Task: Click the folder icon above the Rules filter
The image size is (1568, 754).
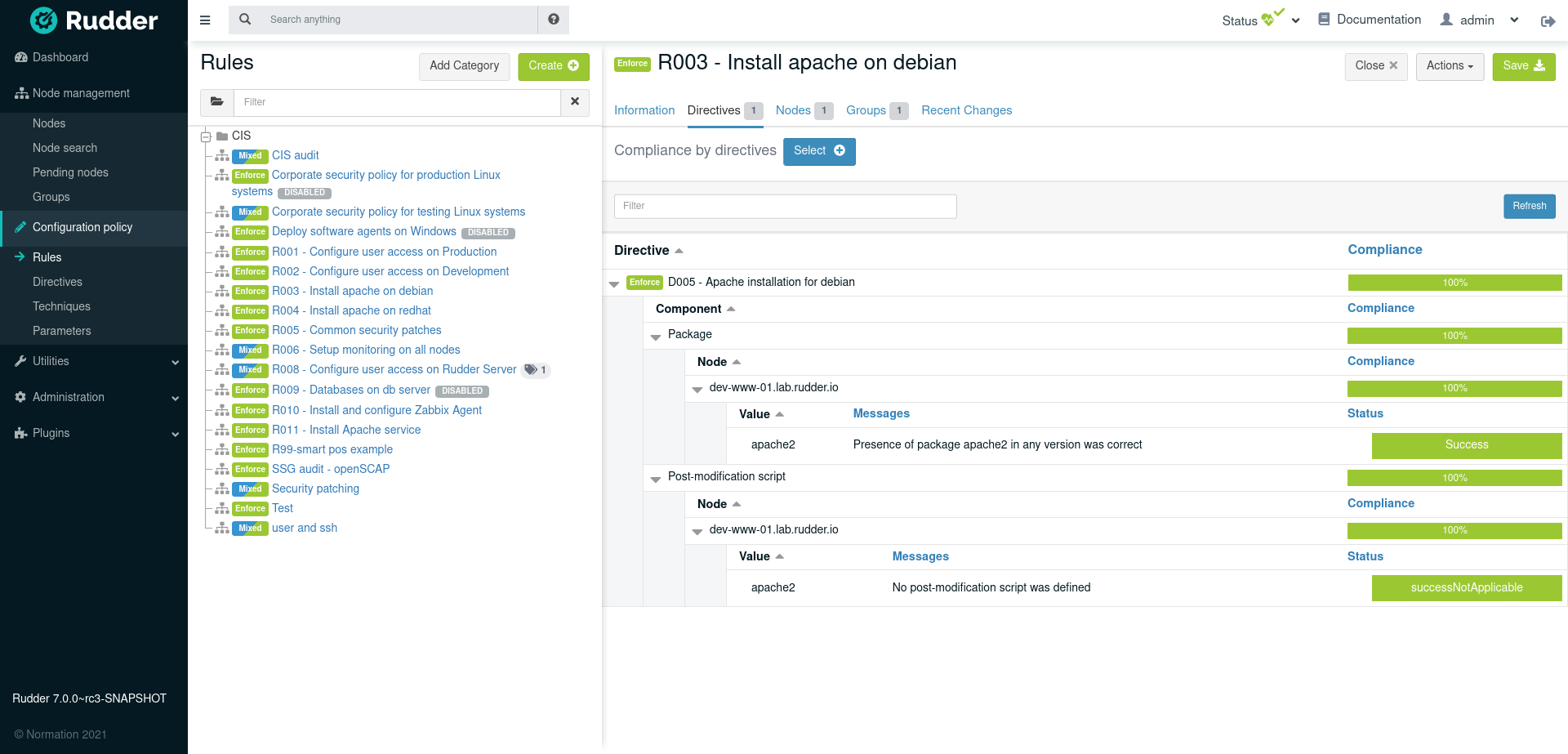Action: click(x=216, y=101)
